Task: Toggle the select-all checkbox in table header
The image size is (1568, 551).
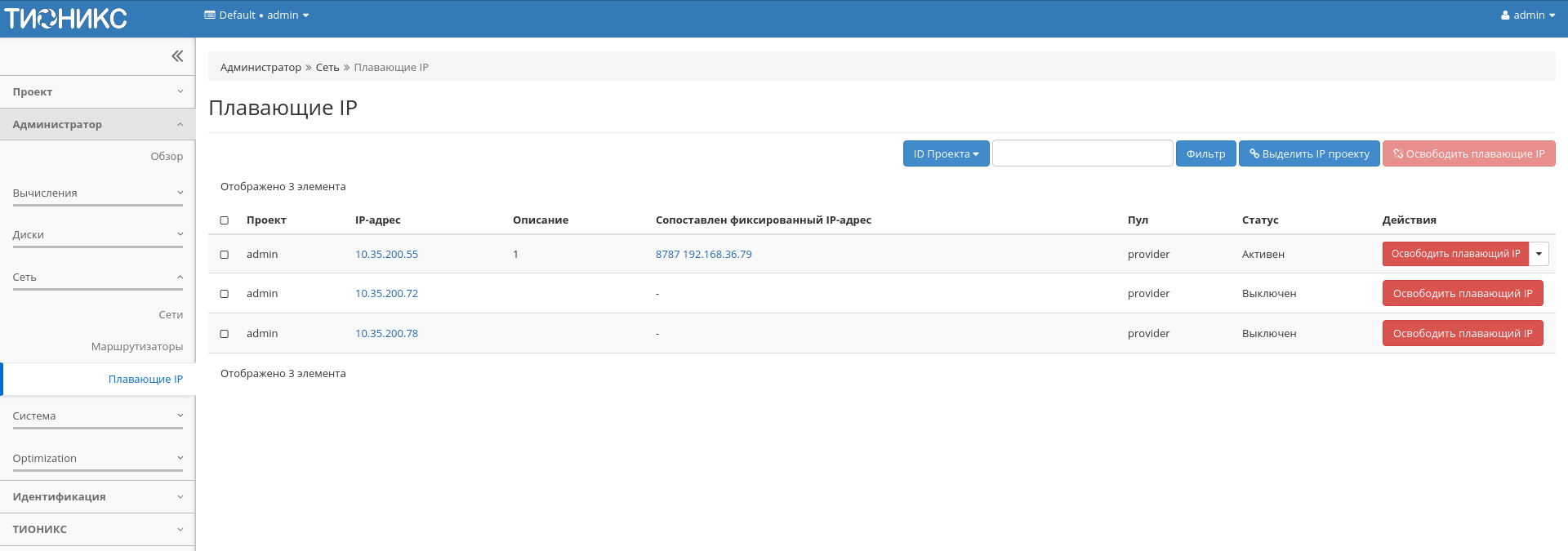Action: pyautogui.click(x=225, y=220)
